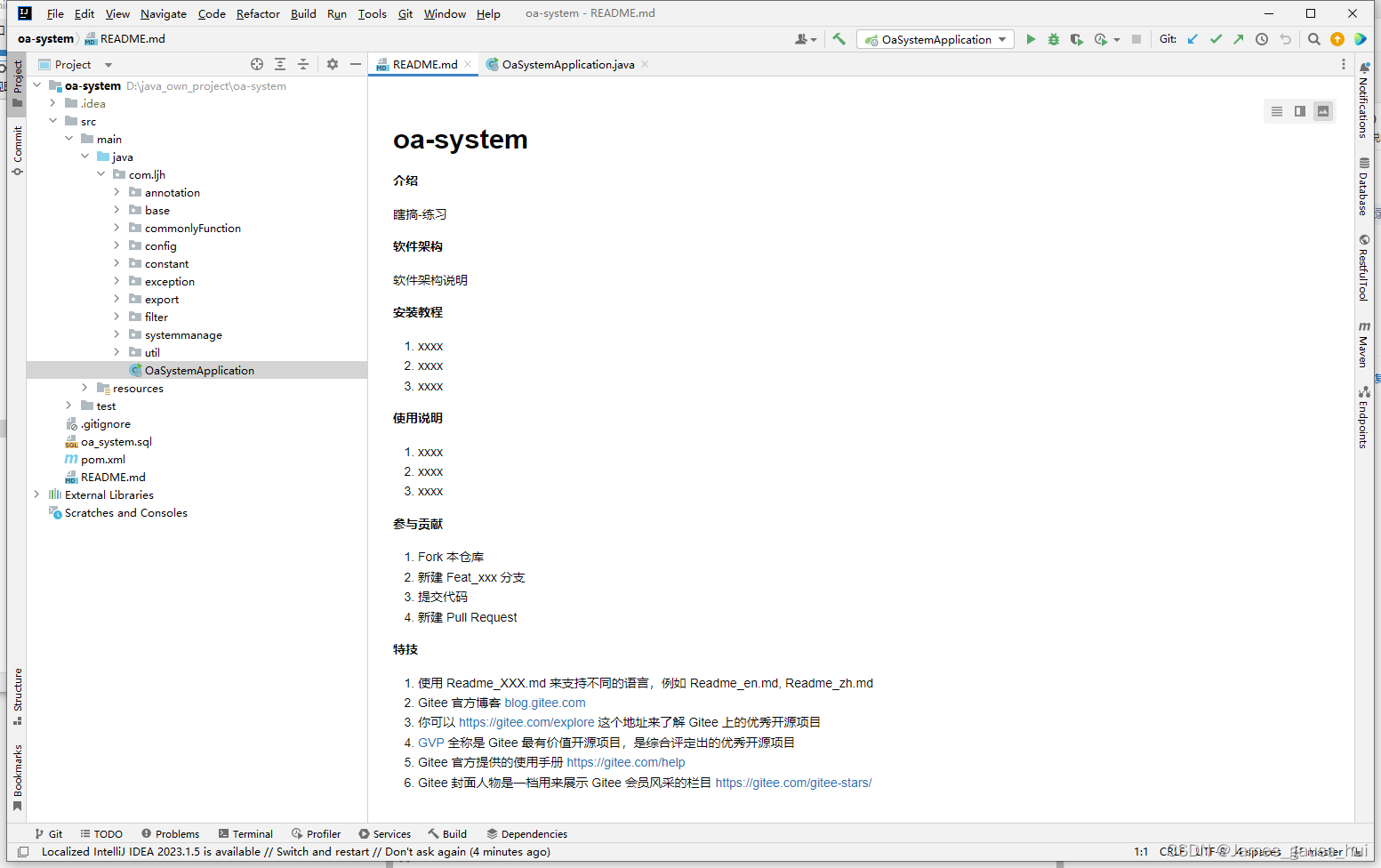Click the oa-system breadcrumb in navigation bar
The image size is (1381, 868).
pyautogui.click(x=45, y=38)
